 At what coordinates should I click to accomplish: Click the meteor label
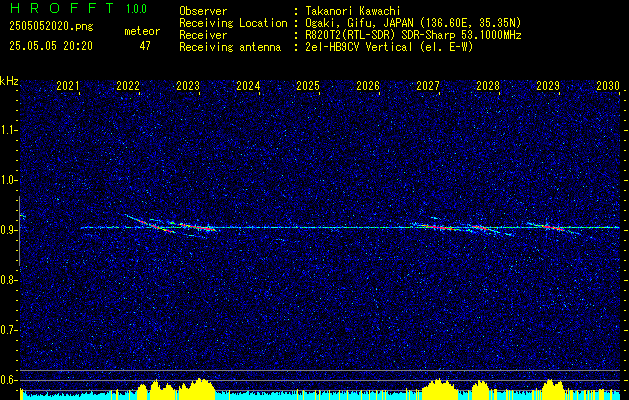(142, 31)
